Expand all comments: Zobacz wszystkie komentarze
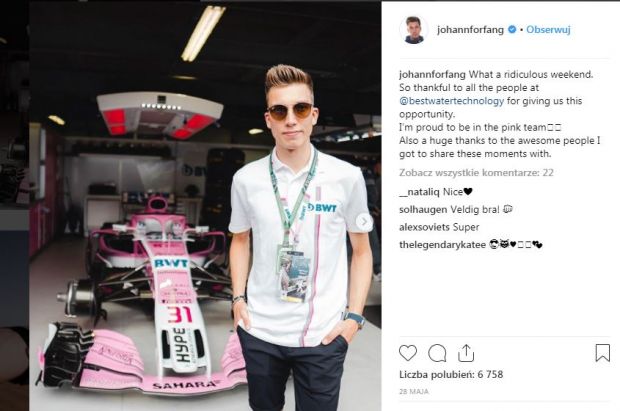620x411 pixels. click(476, 172)
